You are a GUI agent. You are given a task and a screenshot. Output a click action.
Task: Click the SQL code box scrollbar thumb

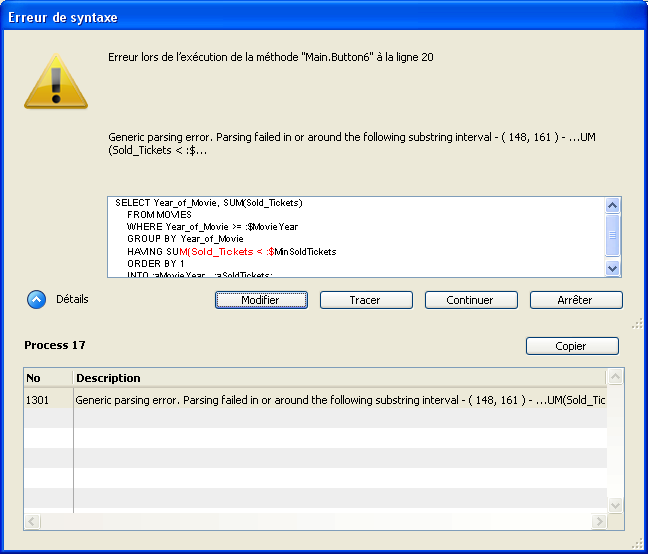pos(613,234)
